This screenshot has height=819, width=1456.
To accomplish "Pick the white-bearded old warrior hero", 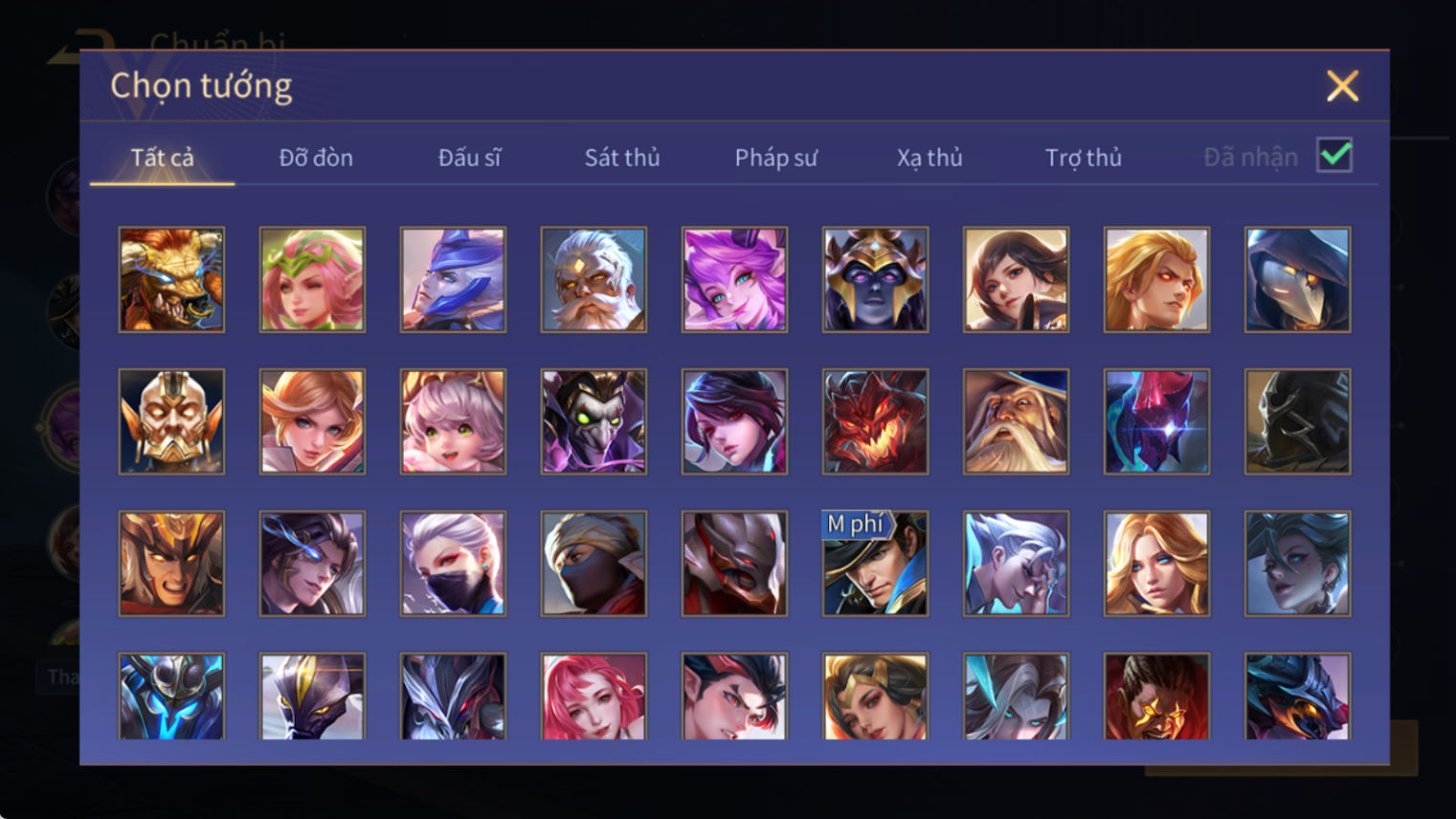I will (x=594, y=279).
